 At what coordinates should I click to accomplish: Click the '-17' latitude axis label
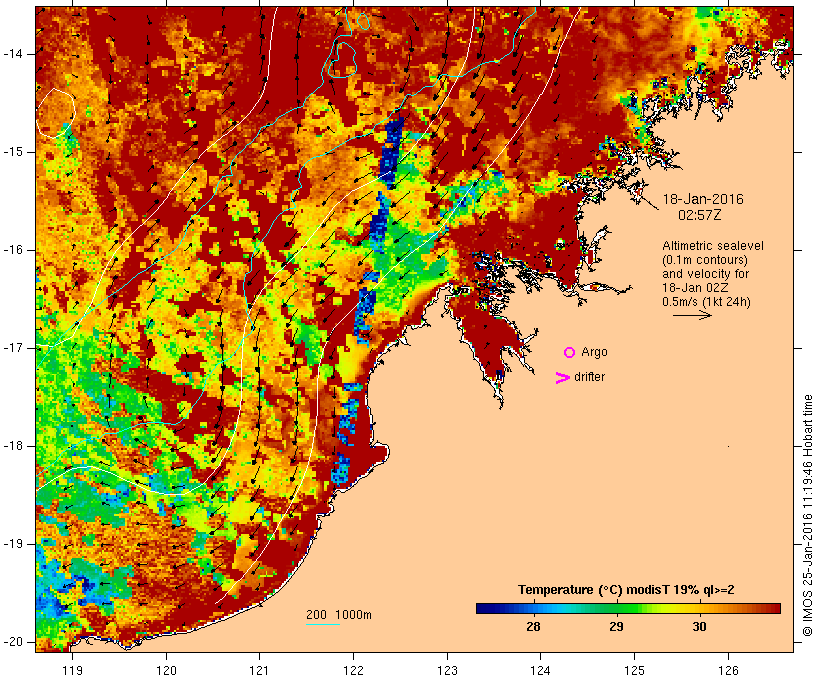(12, 348)
